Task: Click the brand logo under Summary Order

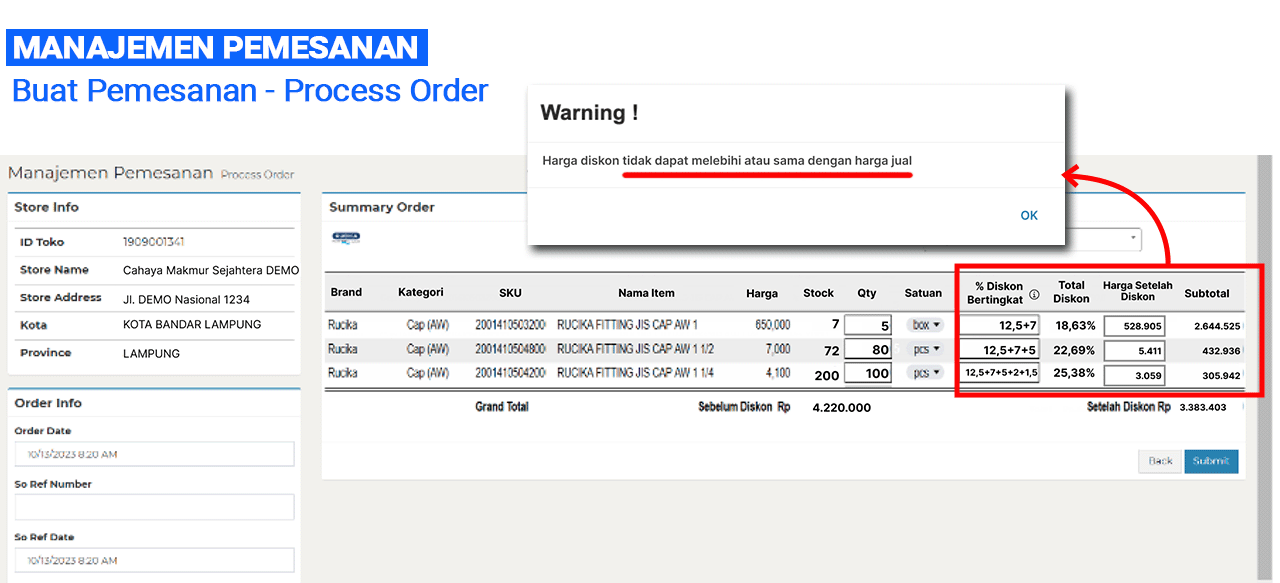Action: tap(346, 238)
